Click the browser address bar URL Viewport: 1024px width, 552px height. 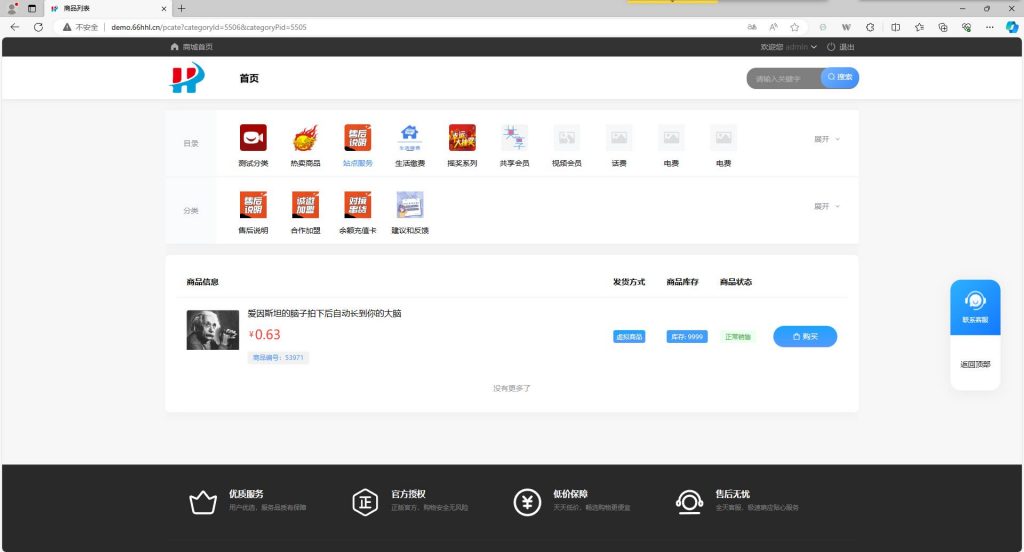(209, 27)
